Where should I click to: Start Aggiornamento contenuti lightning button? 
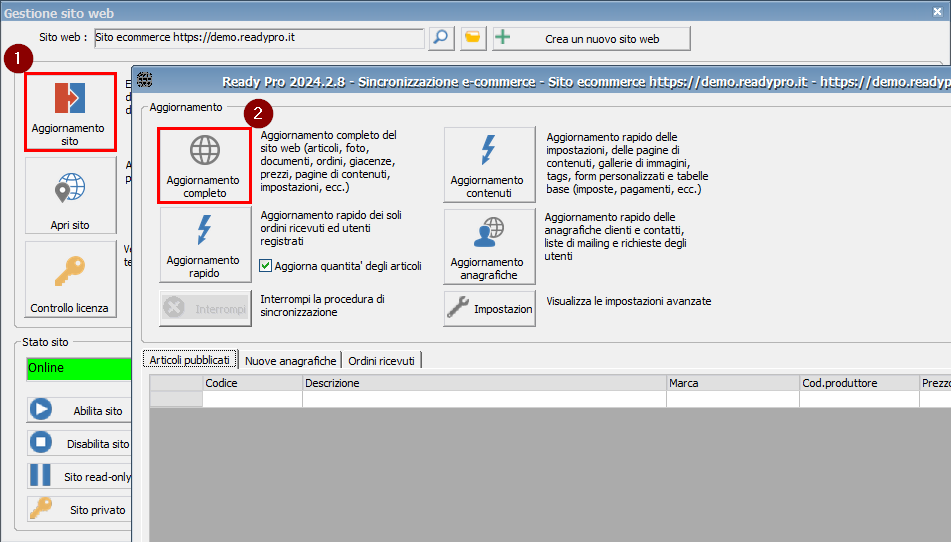tap(489, 165)
